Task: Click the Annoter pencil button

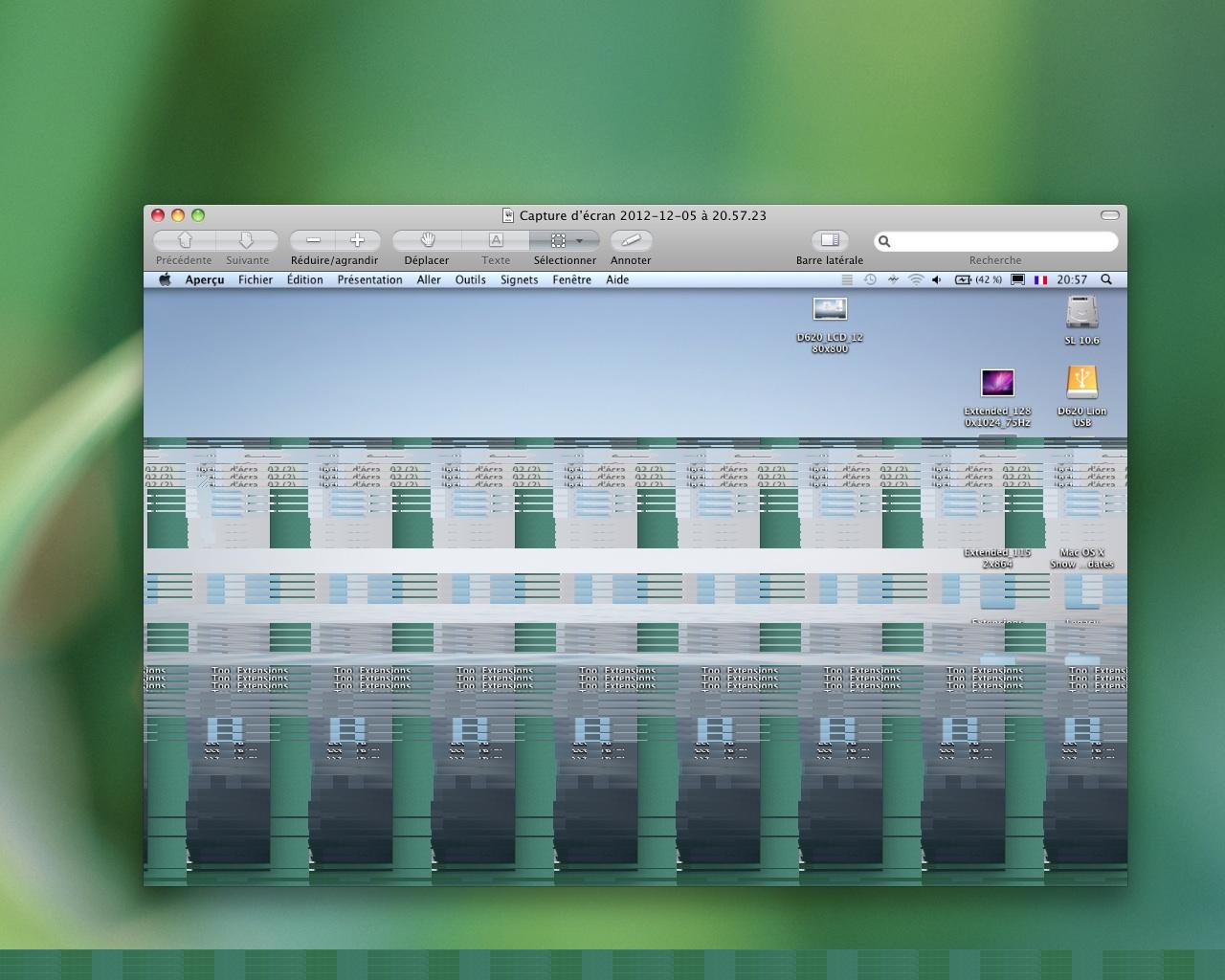Action: click(x=631, y=240)
